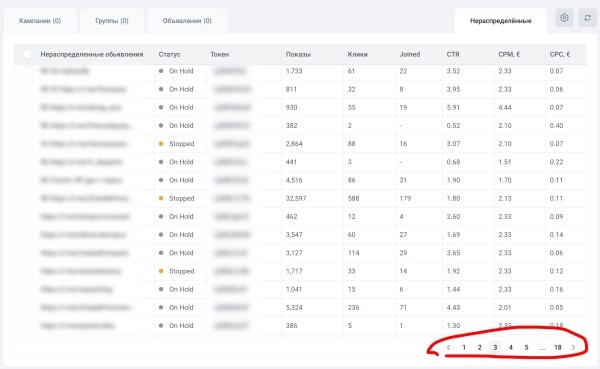Sort by the Статус column header

point(169,54)
